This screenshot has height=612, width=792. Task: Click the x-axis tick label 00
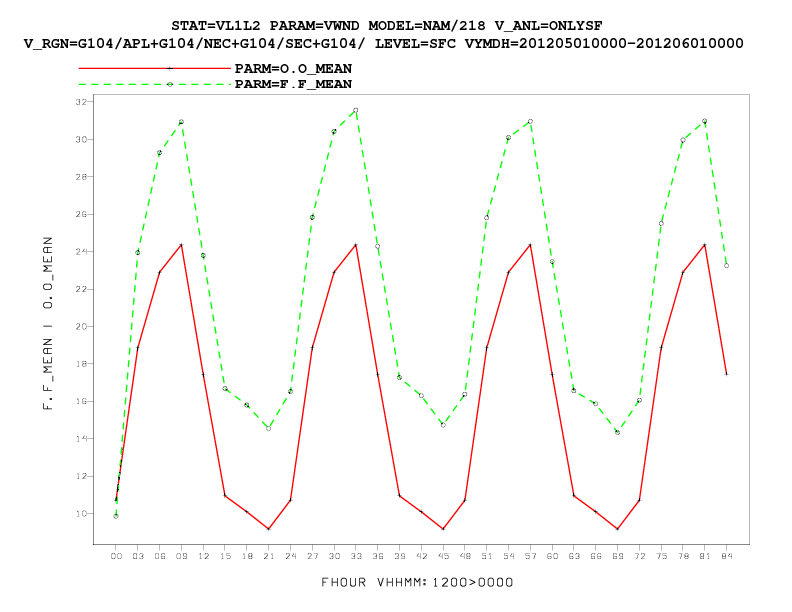click(x=116, y=556)
